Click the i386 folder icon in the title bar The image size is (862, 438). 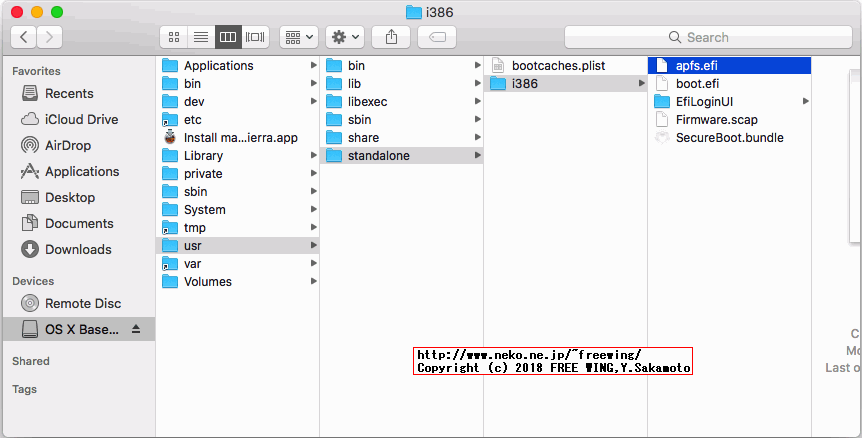point(413,12)
